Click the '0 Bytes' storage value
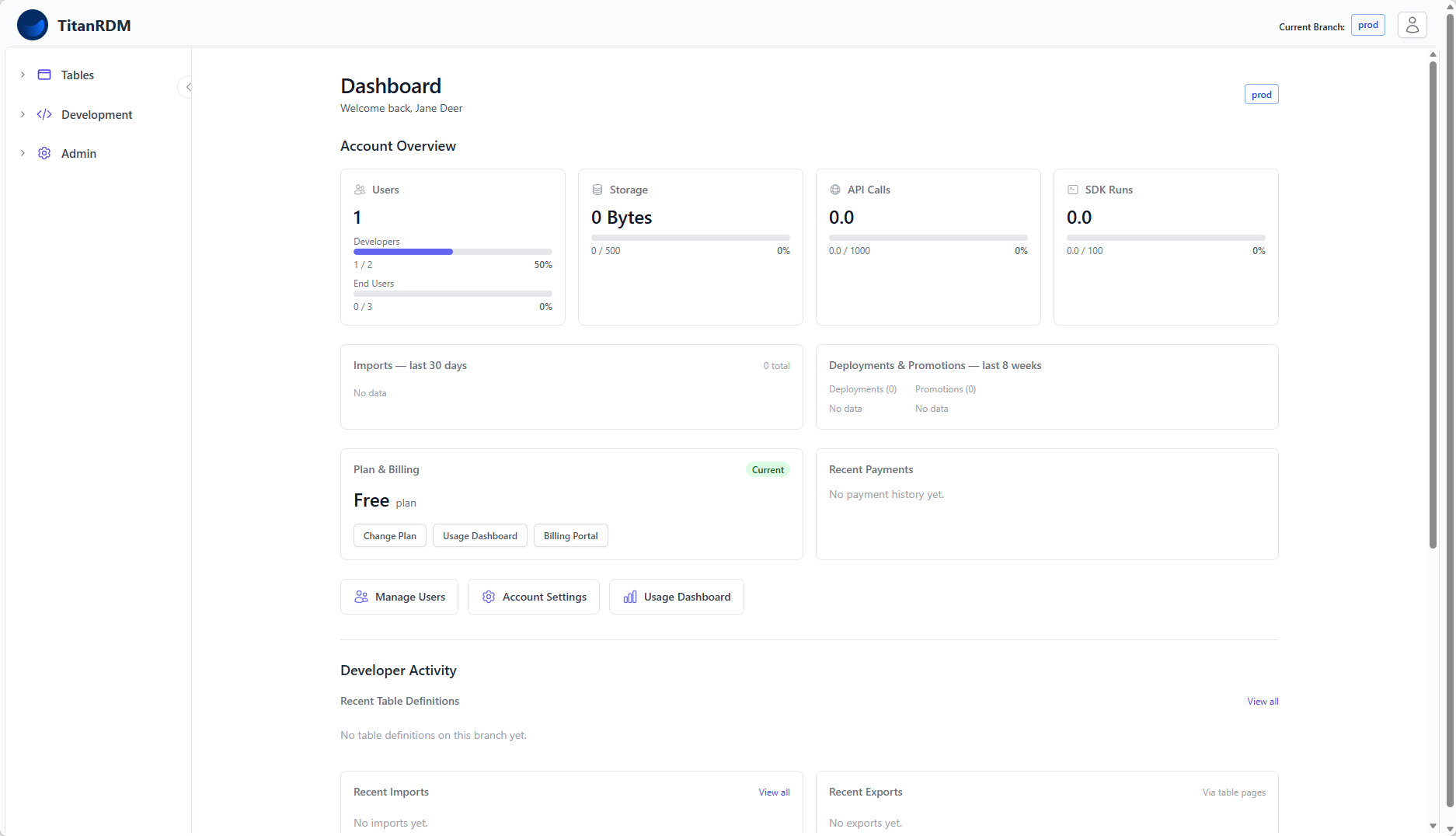The height and width of the screenshot is (836, 1456). coord(622,218)
